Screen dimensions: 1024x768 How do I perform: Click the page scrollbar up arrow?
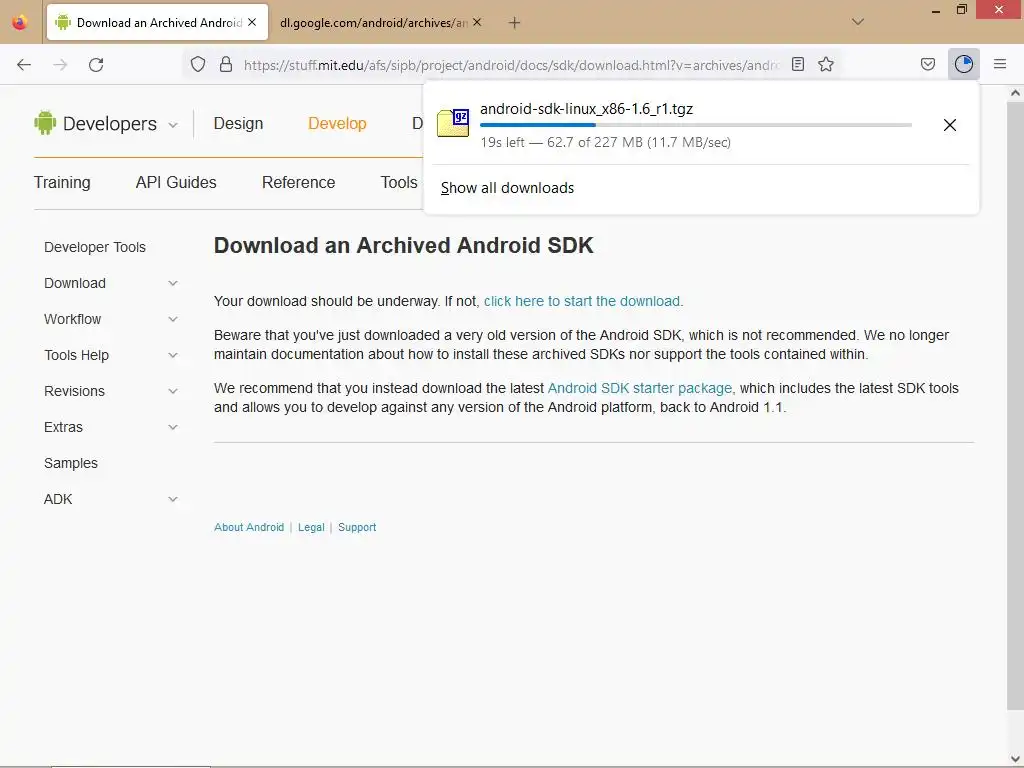(1015, 93)
